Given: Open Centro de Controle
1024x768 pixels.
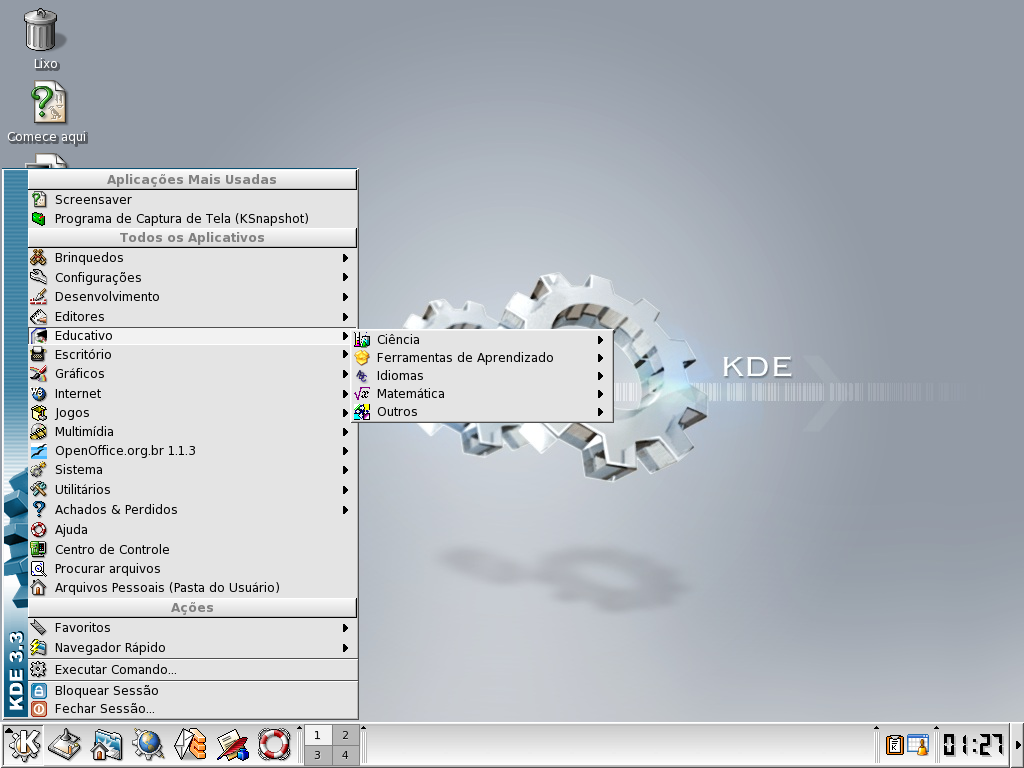Looking at the screenshot, I should [193, 549].
